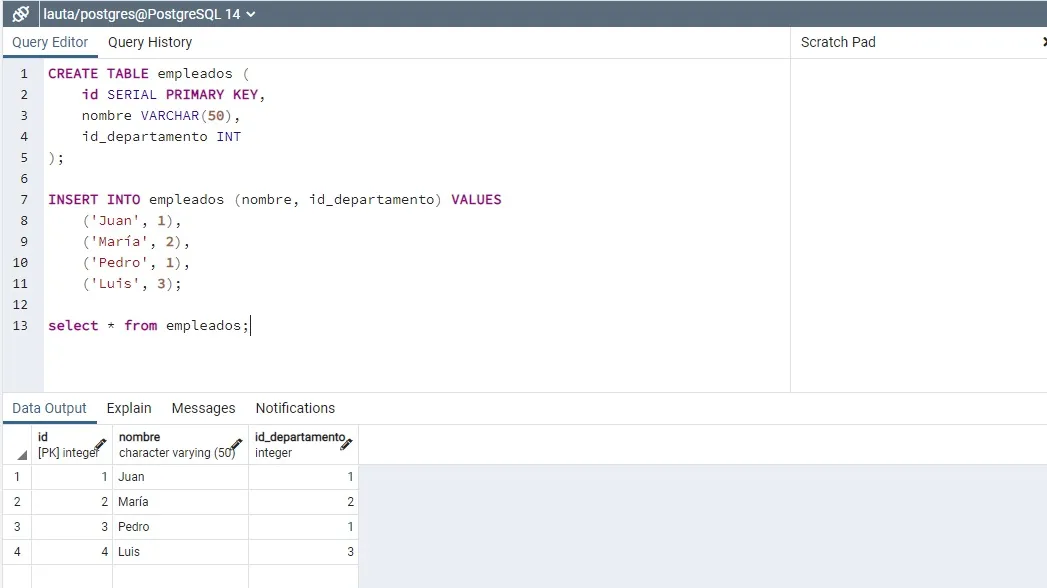
Task: Open the Explain tab
Action: (x=128, y=408)
